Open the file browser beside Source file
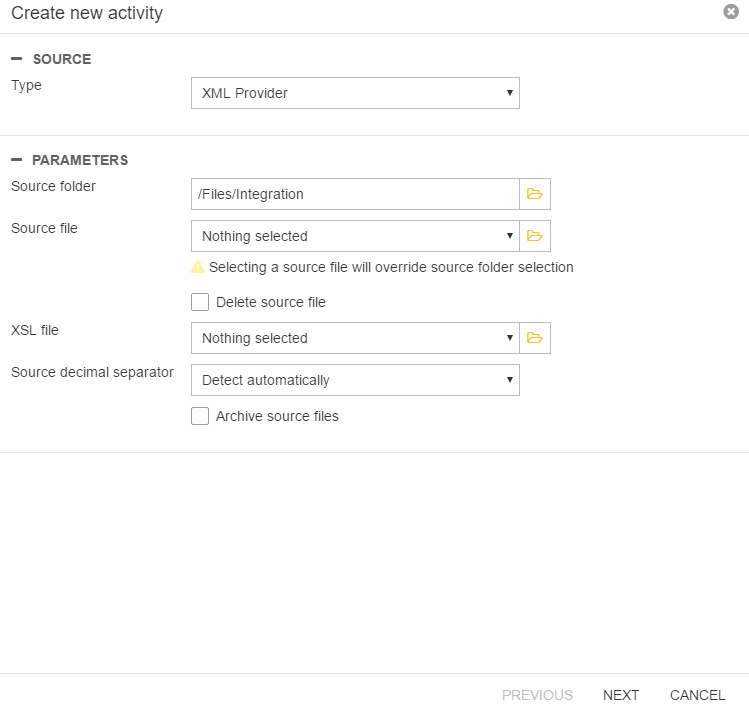This screenshot has width=749, height=714. 535,236
